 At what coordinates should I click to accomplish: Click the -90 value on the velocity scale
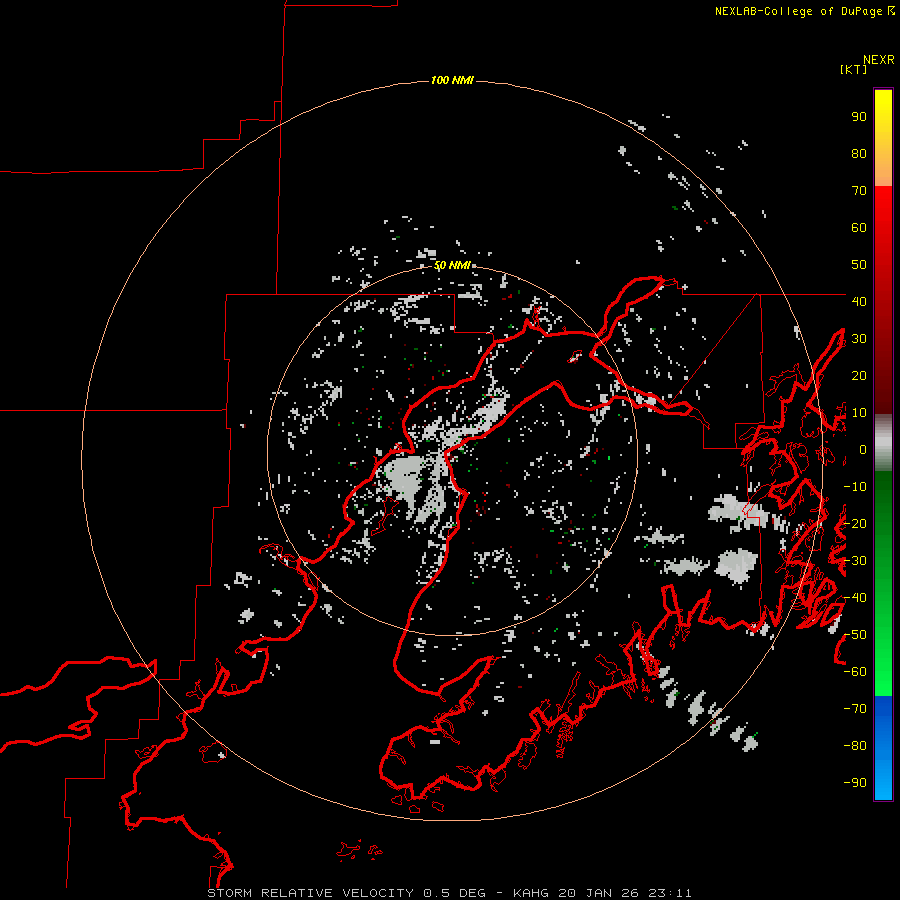855,783
